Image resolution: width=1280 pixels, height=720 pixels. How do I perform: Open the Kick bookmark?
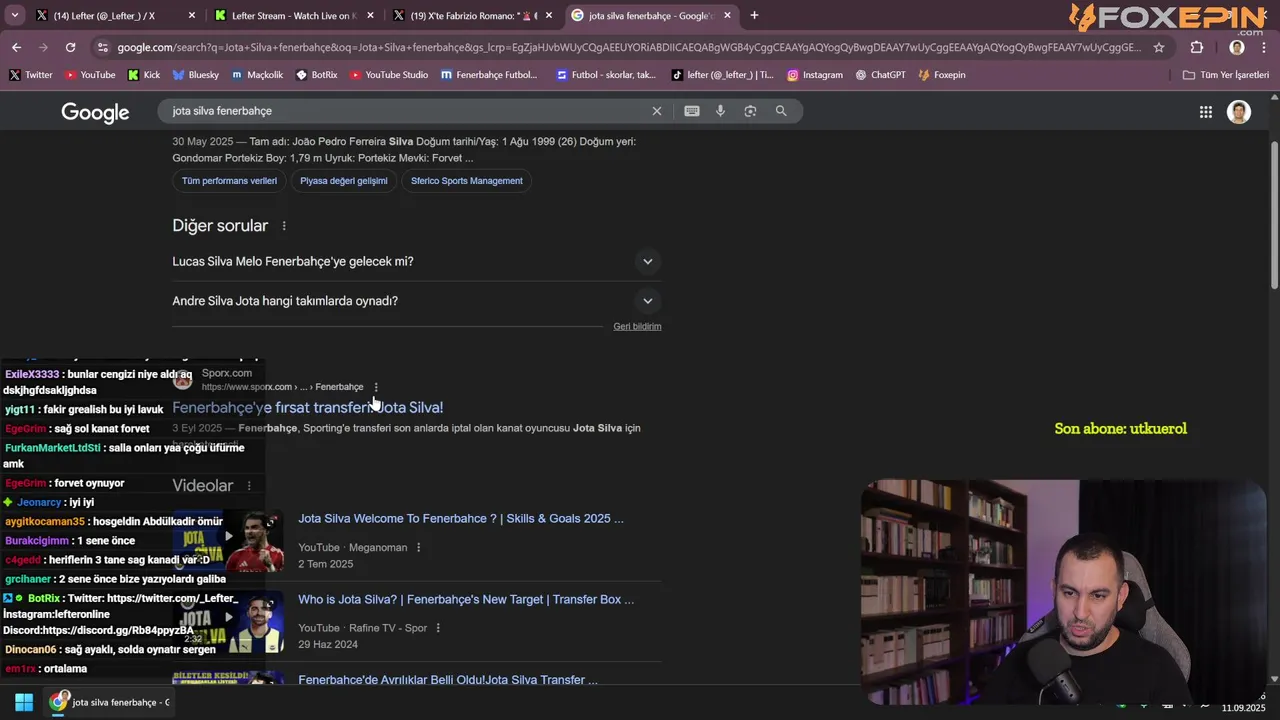click(144, 74)
